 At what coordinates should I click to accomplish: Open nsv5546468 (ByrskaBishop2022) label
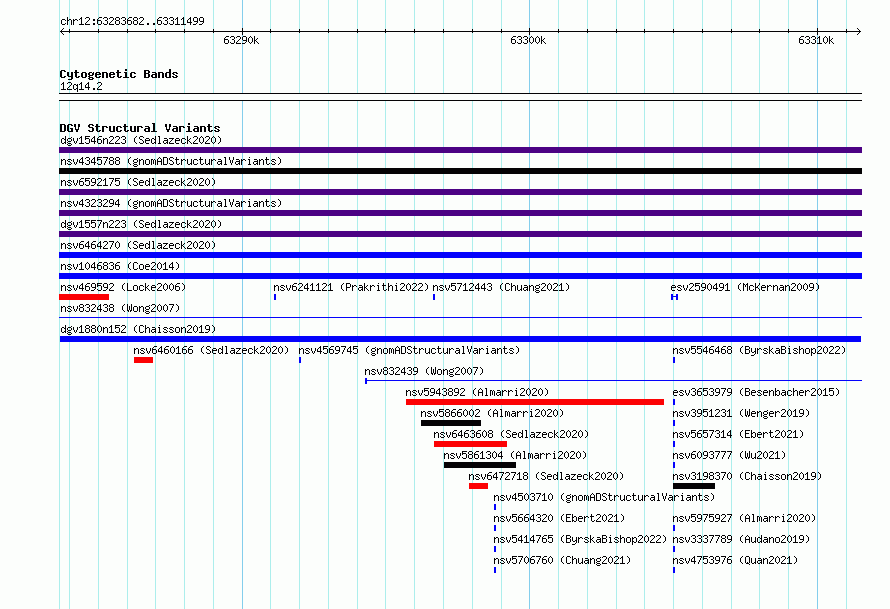pos(759,350)
